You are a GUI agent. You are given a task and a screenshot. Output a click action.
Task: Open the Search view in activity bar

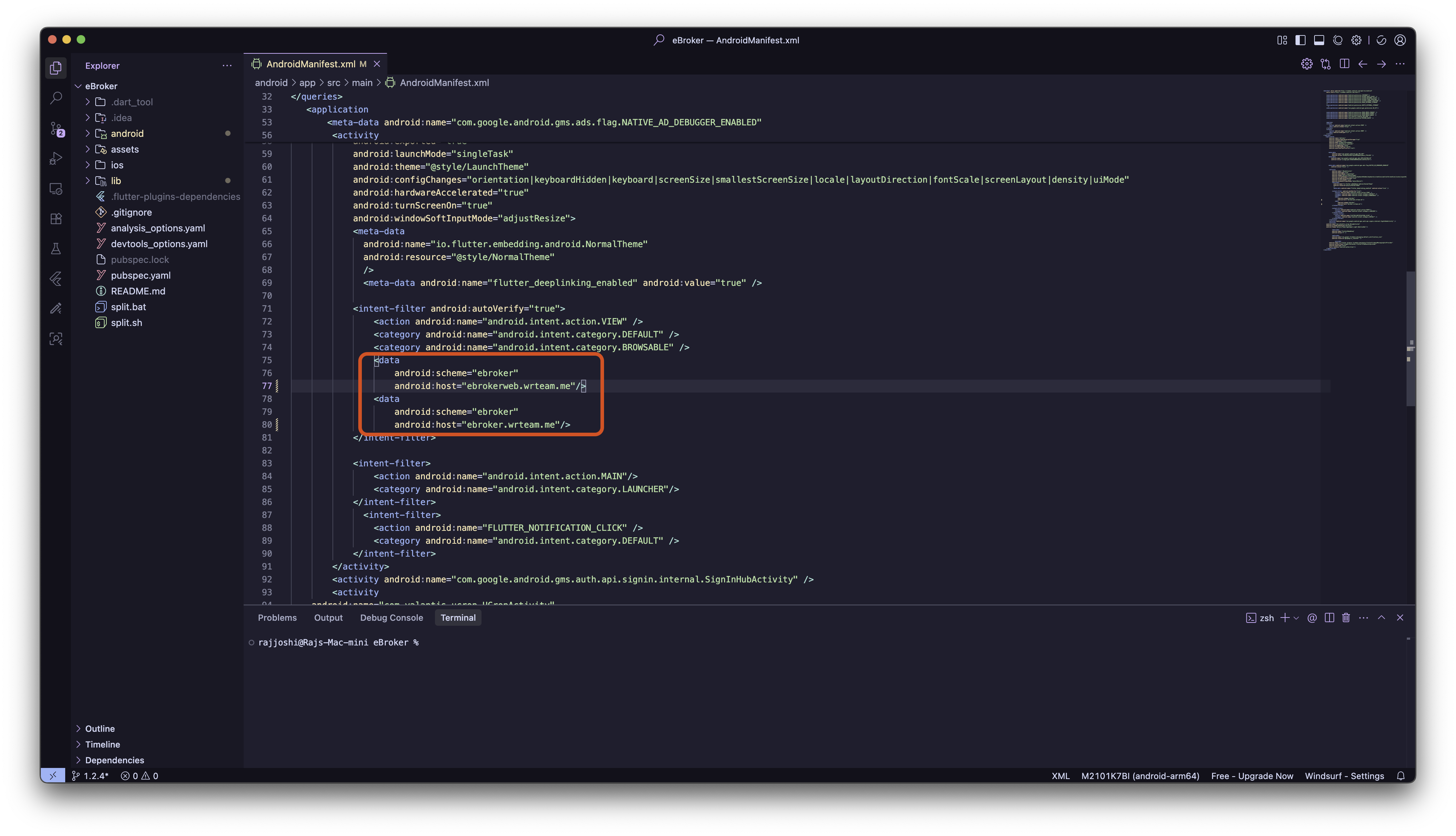56,98
